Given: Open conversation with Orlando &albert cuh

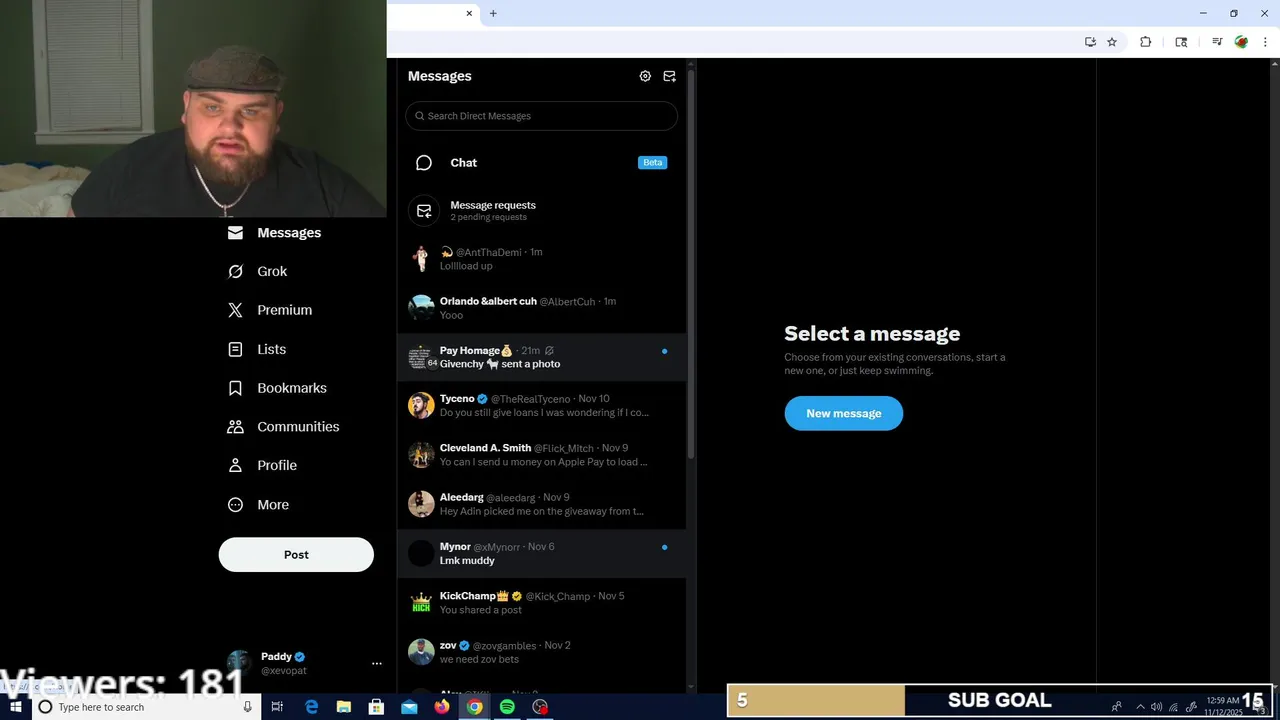Looking at the screenshot, I should (541, 308).
